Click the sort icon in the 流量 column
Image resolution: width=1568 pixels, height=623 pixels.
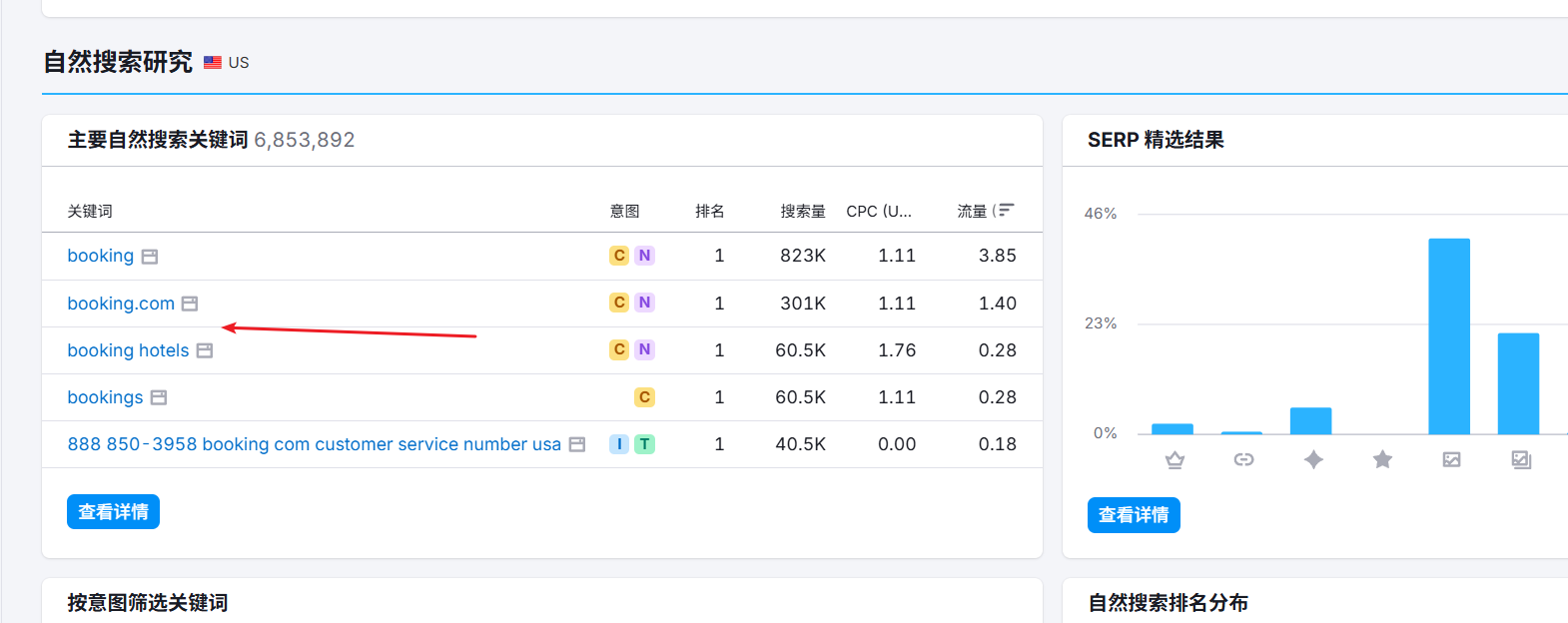click(1005, 211)
